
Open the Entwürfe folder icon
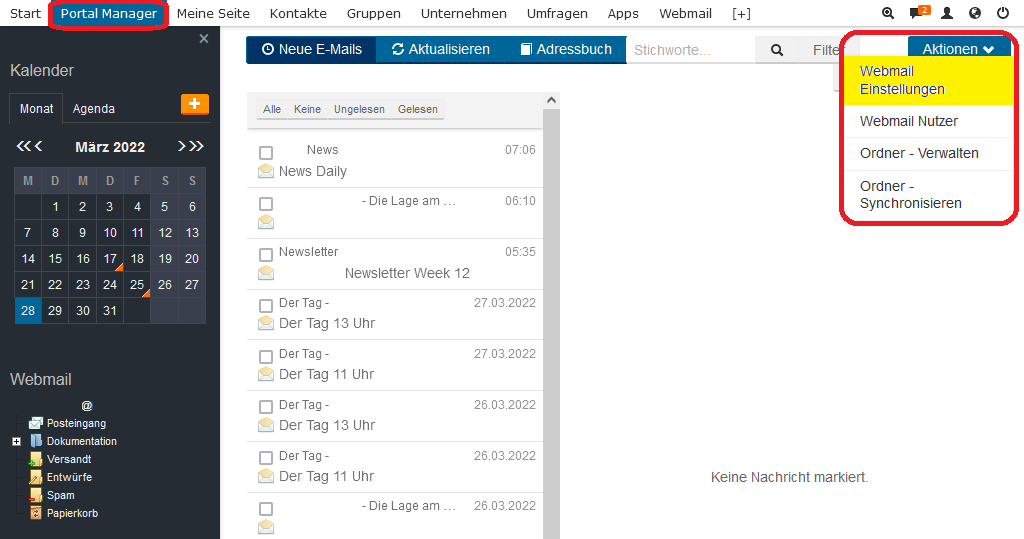coord(36,477)
